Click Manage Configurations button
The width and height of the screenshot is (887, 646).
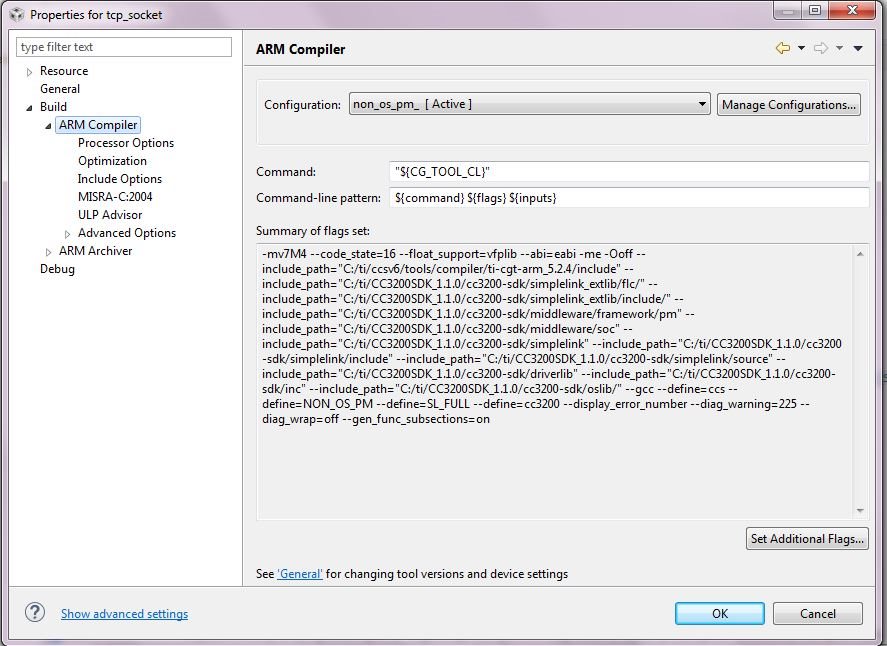tap(789, 105)
